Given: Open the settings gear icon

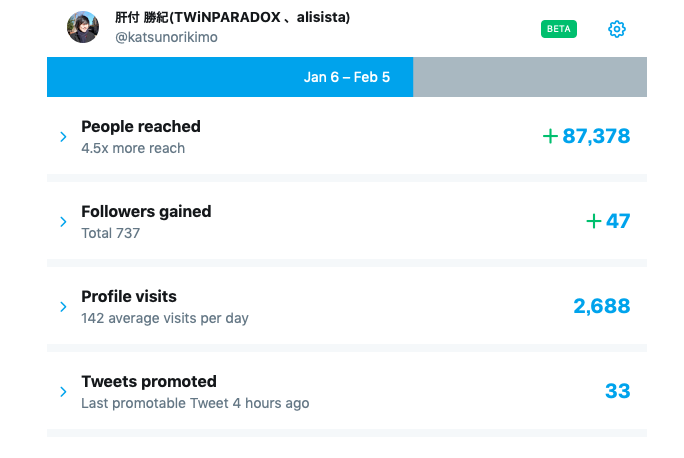Looking at the screenshot, I should point(617,29).
